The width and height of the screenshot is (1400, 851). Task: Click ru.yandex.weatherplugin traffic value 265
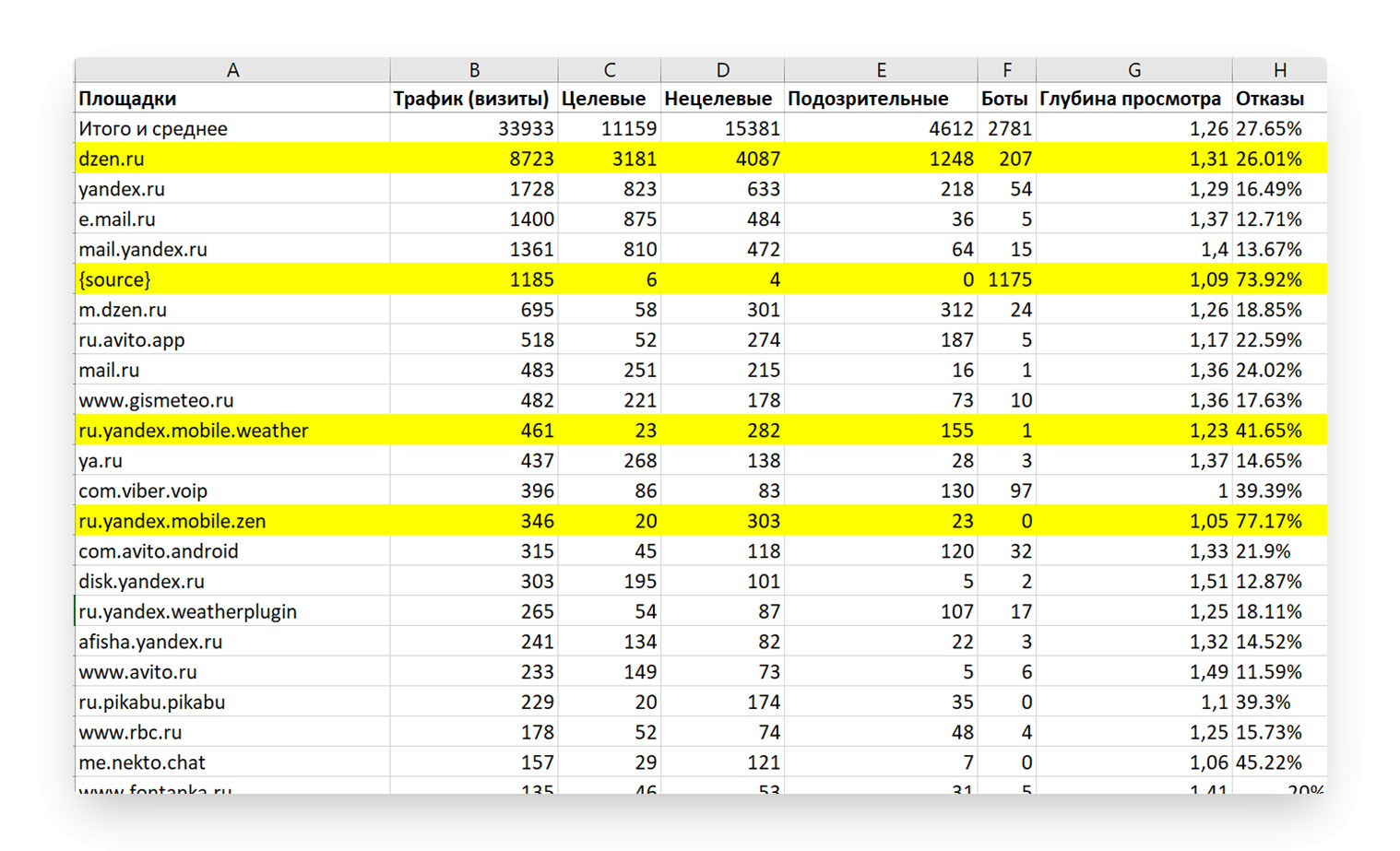point(474,611)
